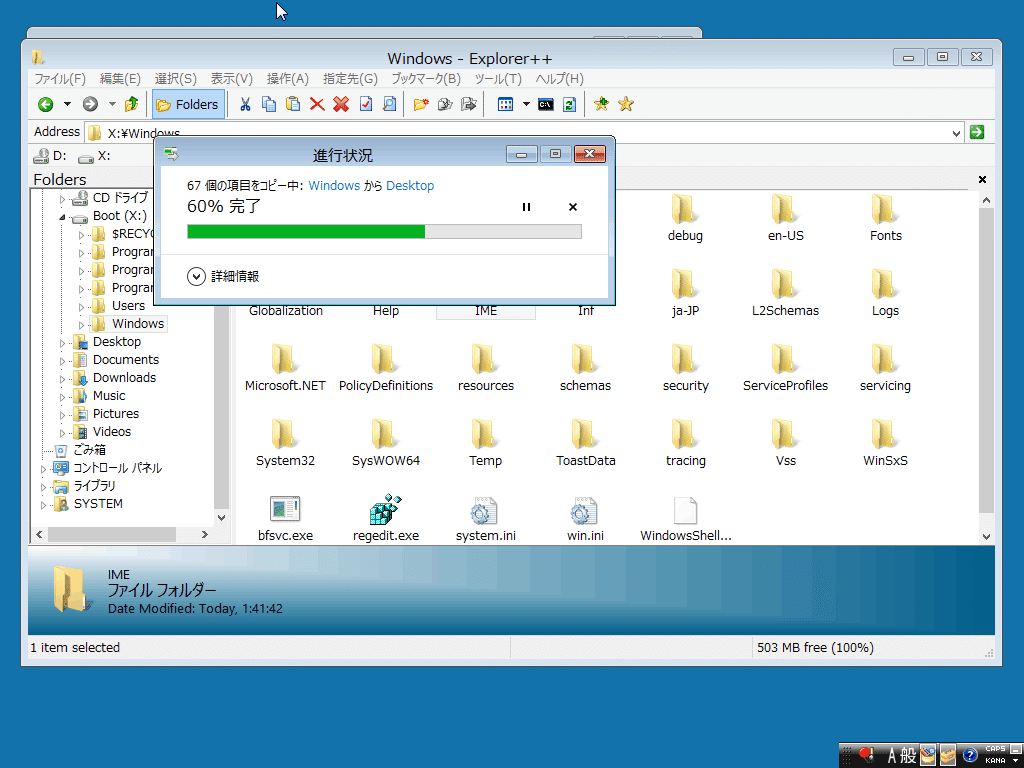Expand the ライブラリ tree node
Image resolution: width=1024 pixels, height=768 pixels.
[x=44, y=487]
